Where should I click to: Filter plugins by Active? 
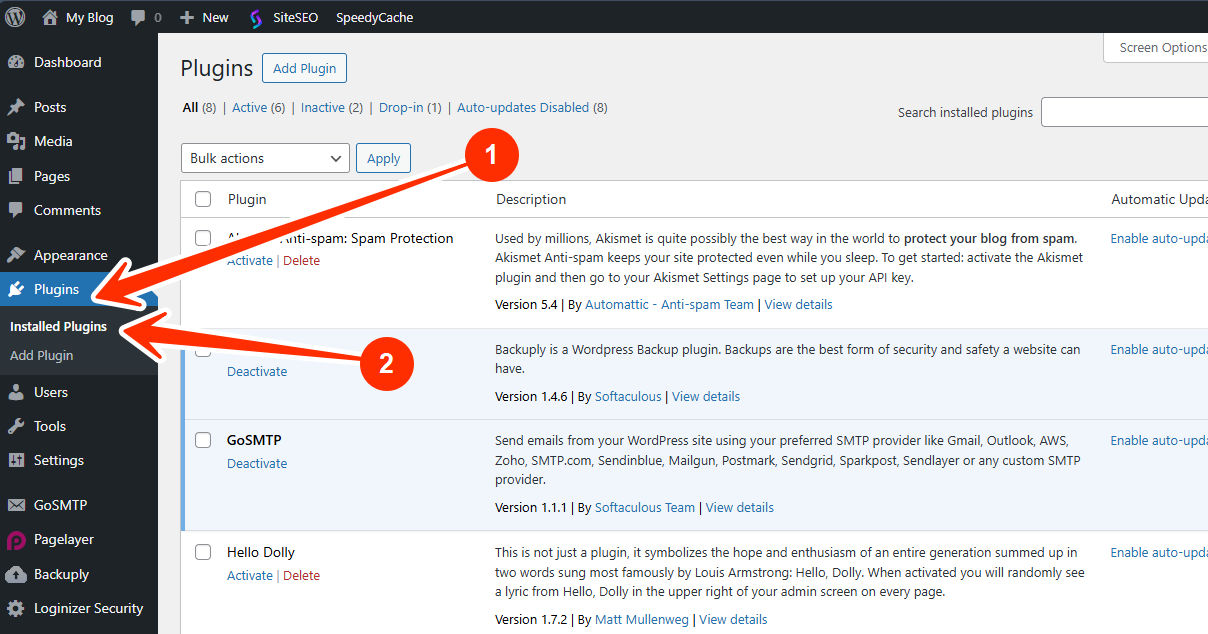point(258,107)
